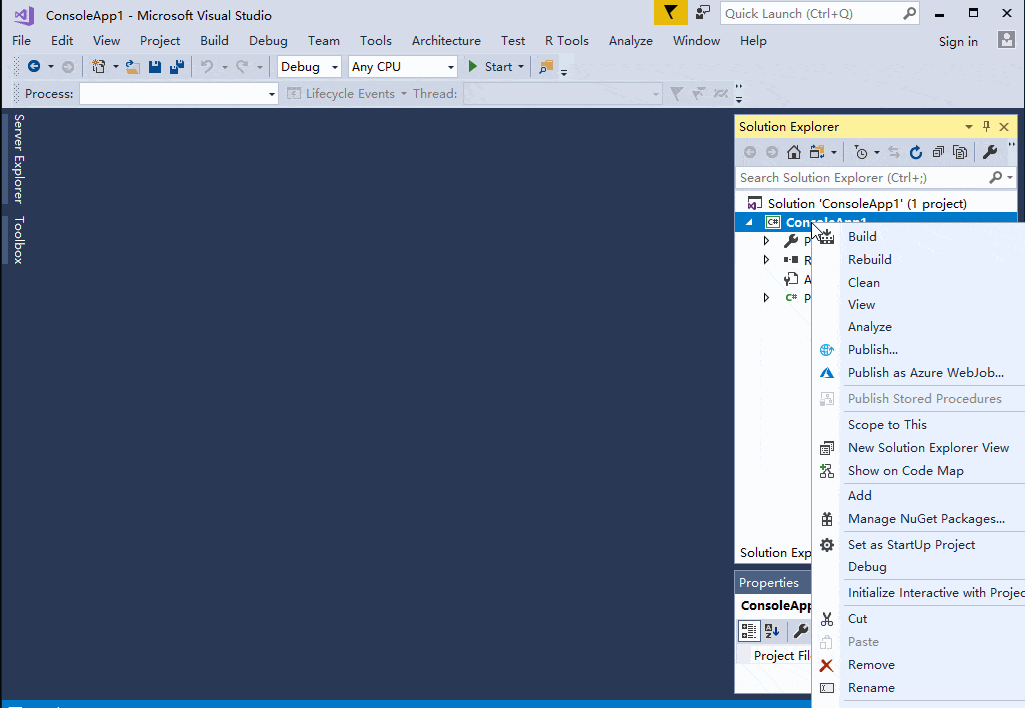Screen dimensions: 1025x708
Task: Click the Start debugging button
Action: [x=491, y=67]
